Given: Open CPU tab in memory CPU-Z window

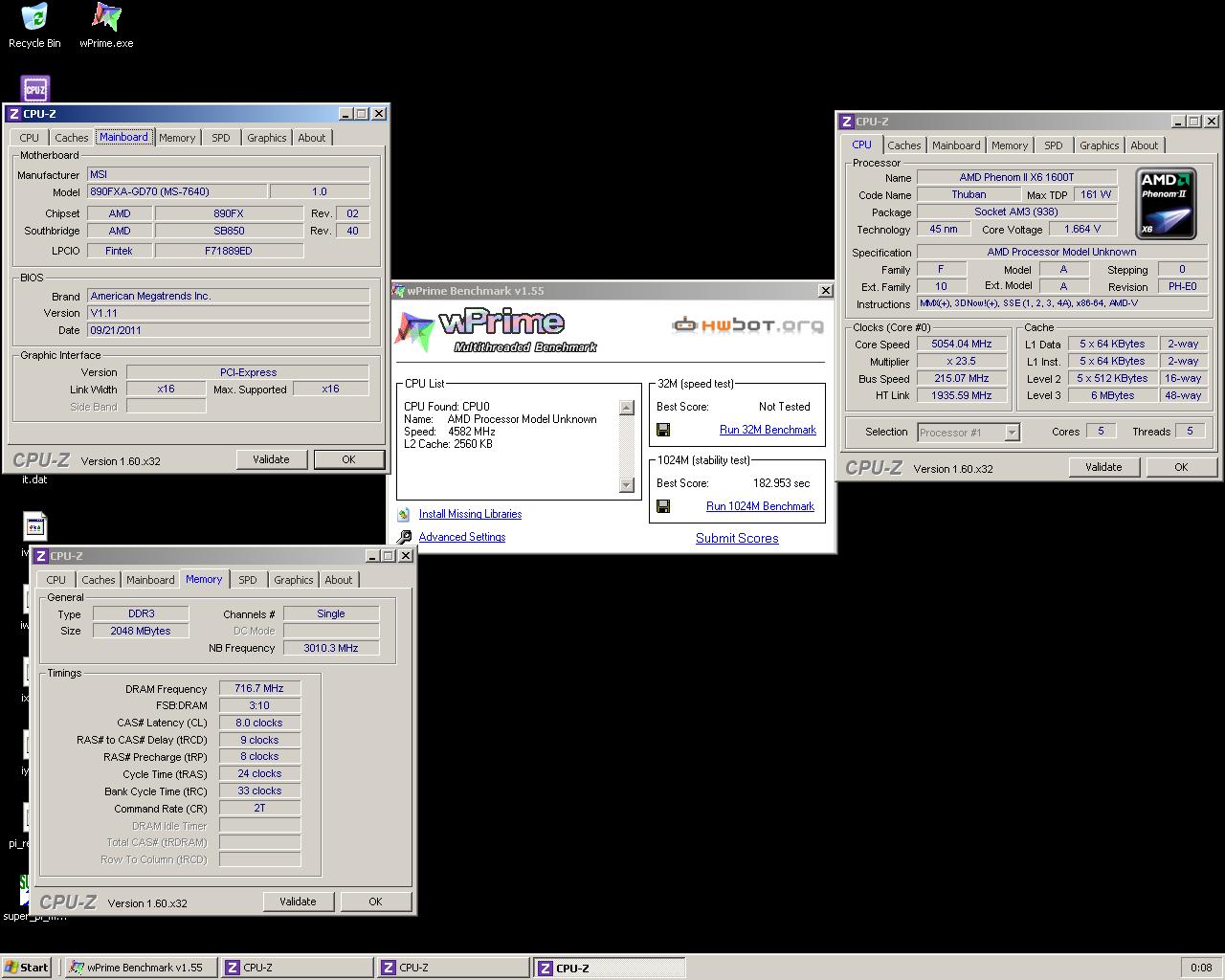Looking at the screenshot, I should 56,580.
